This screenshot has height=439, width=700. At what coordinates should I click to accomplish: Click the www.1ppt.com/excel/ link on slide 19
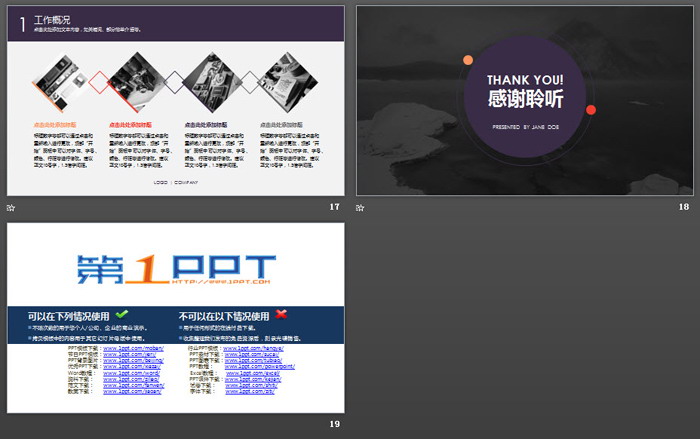tap(252, 373)
